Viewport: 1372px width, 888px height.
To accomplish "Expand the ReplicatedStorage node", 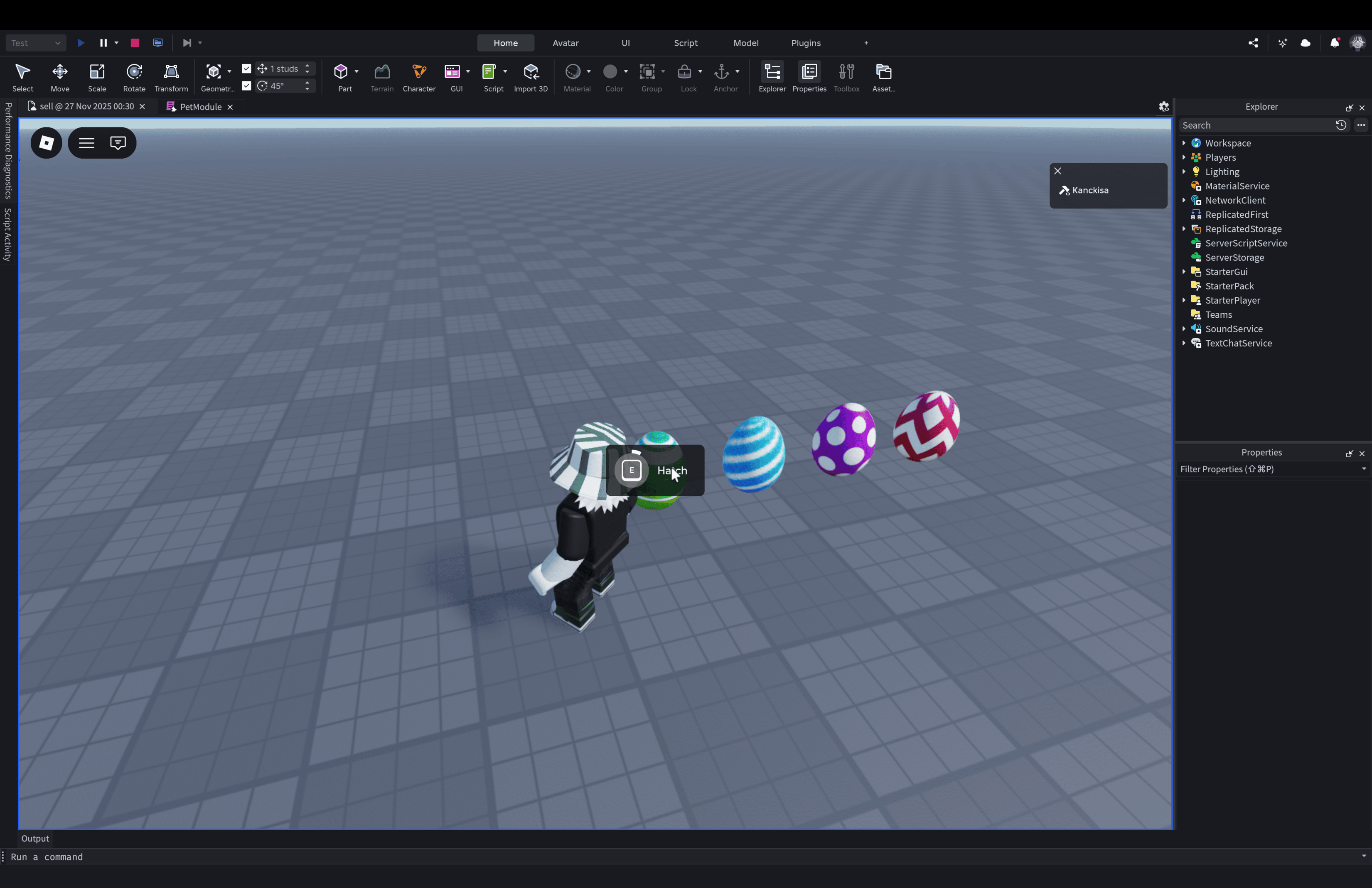I will [1184, 229].
